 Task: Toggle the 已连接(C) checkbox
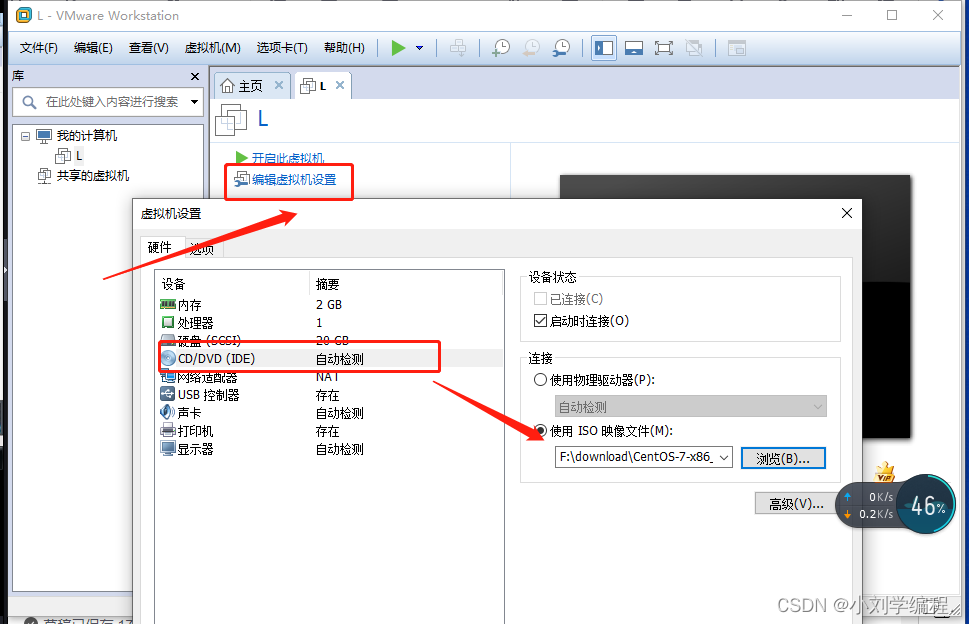point(540,299)
